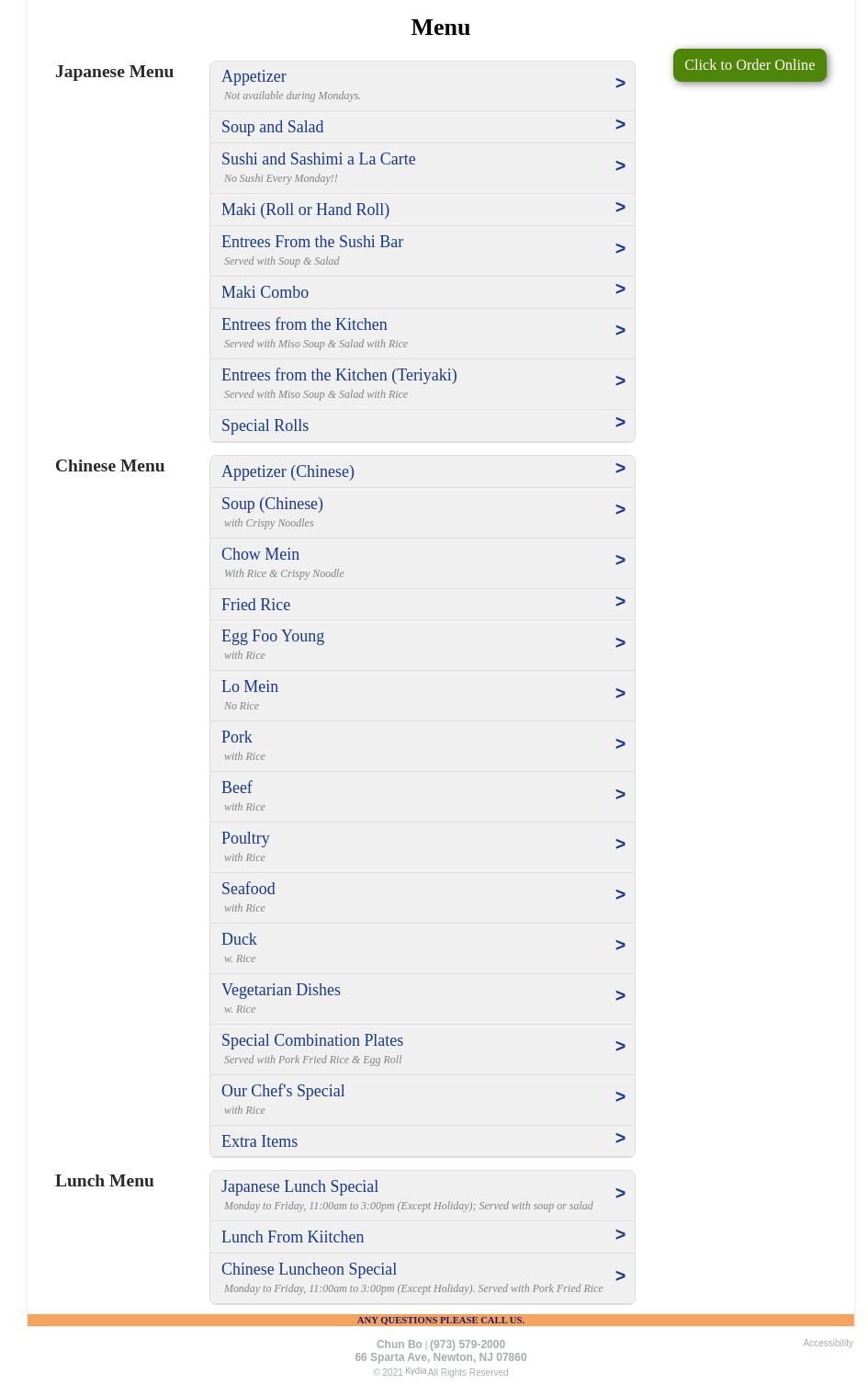Expand the Poultry category arrow

point(620,845)
